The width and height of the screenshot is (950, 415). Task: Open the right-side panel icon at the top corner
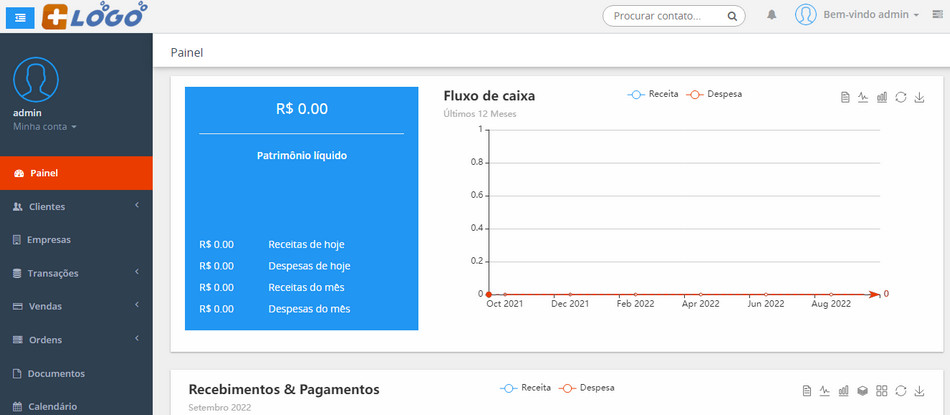pos(938,15)
